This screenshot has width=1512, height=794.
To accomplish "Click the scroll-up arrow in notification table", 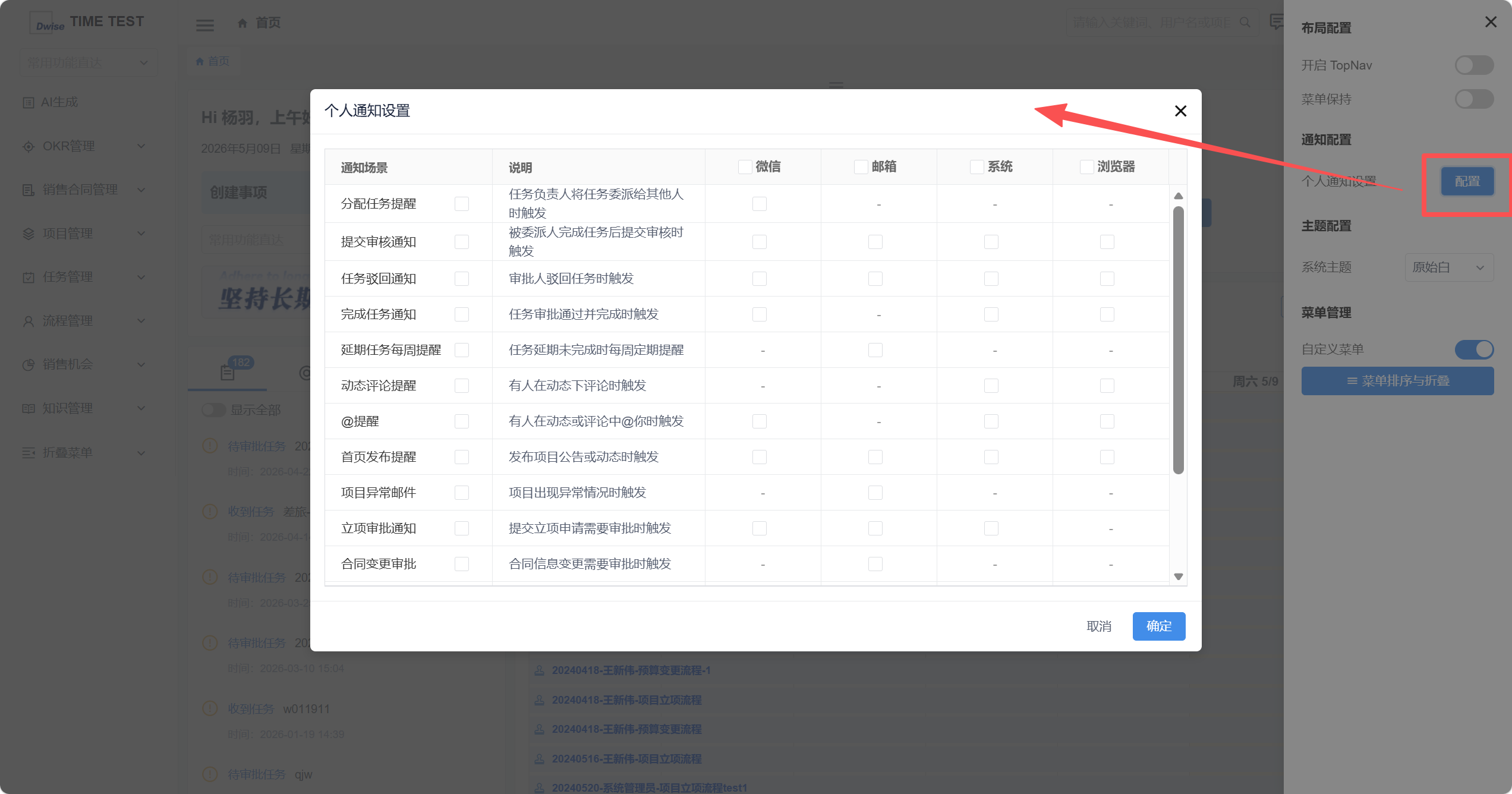I will [1178, 196].
